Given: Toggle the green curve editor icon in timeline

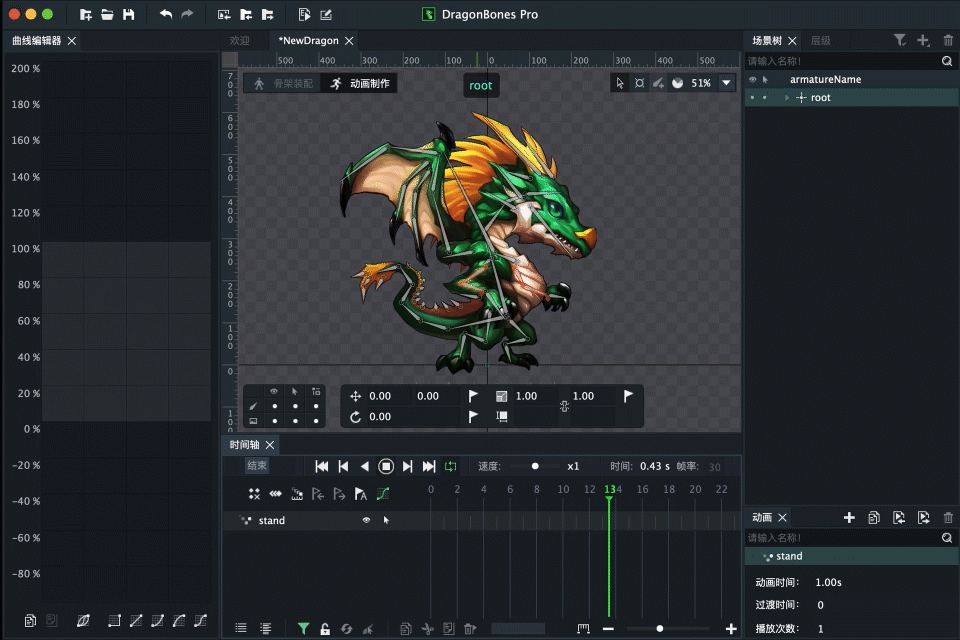Looking at the screenshot, I should click(x=383, y=494).
